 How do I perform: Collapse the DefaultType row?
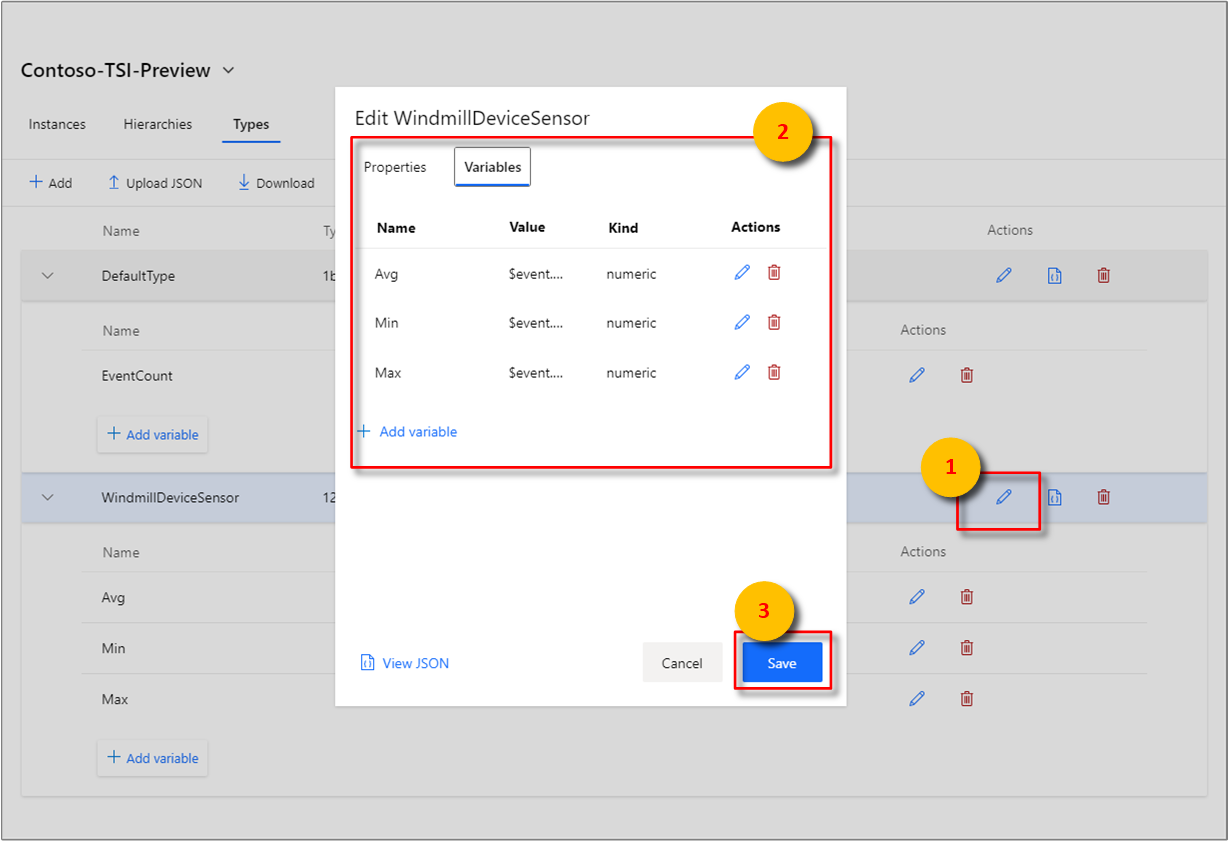coord(47,276)
